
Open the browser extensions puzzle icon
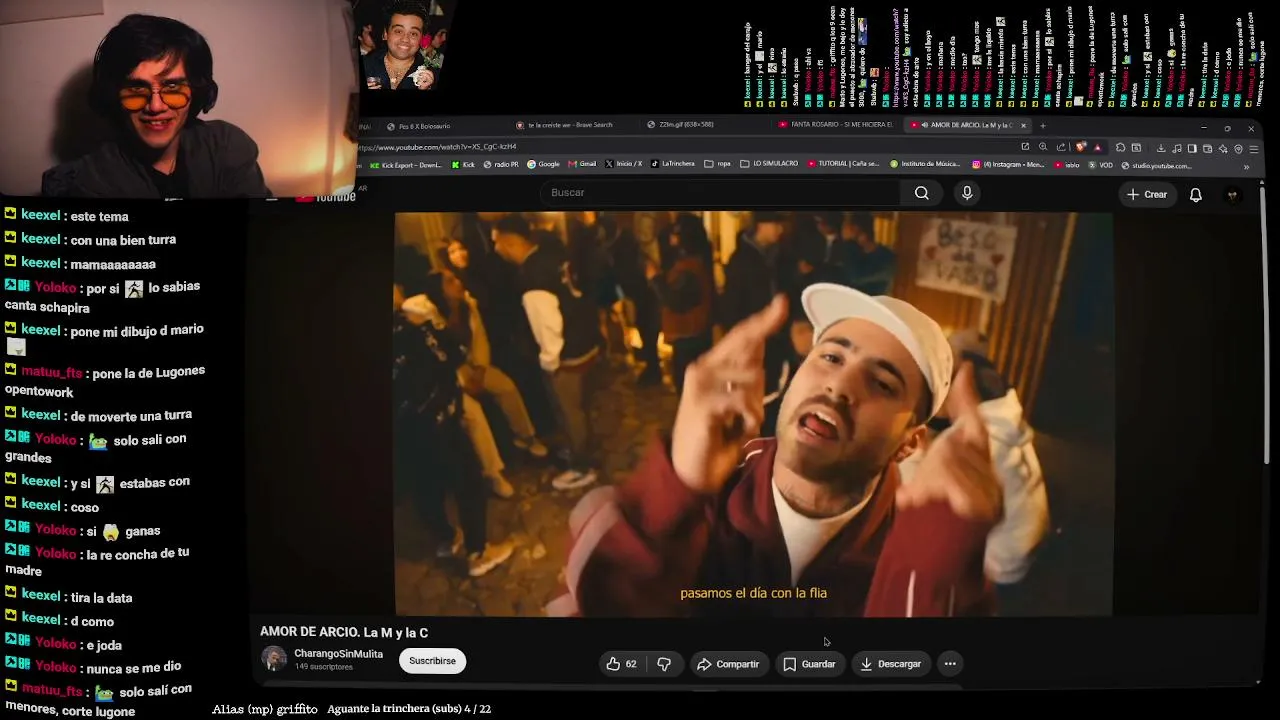click(x=1121, y=148)
